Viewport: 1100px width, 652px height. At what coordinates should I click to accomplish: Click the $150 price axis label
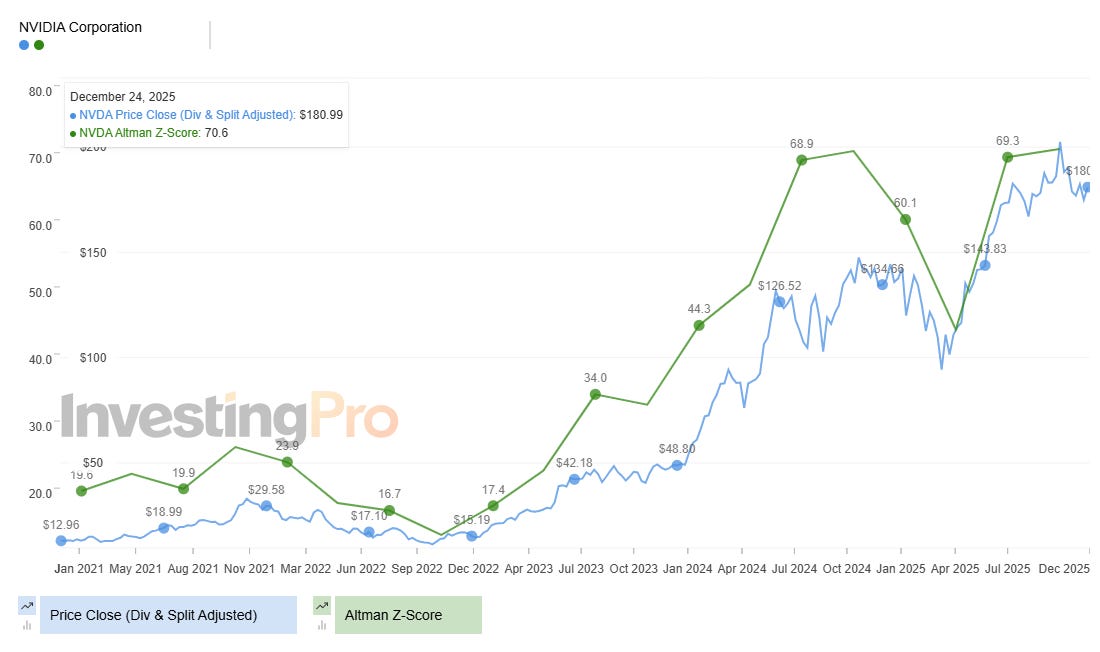click(93, 253)
